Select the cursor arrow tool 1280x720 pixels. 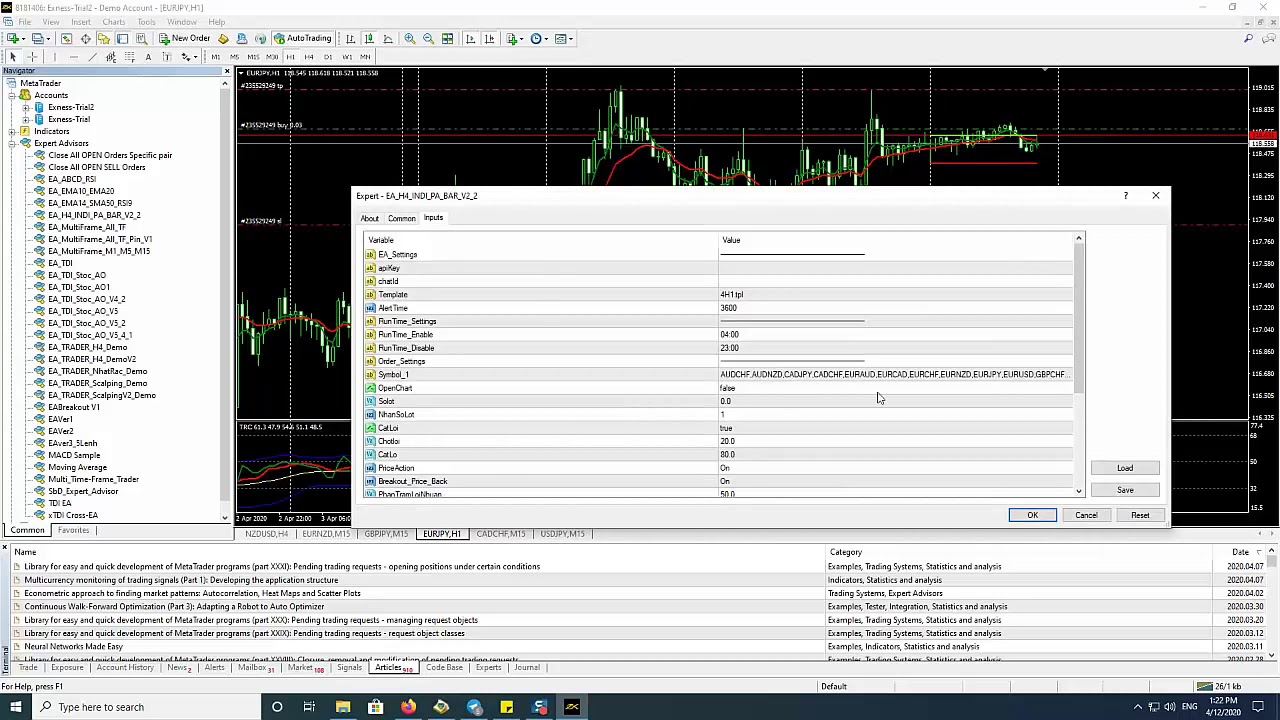[x=13, y=57]
